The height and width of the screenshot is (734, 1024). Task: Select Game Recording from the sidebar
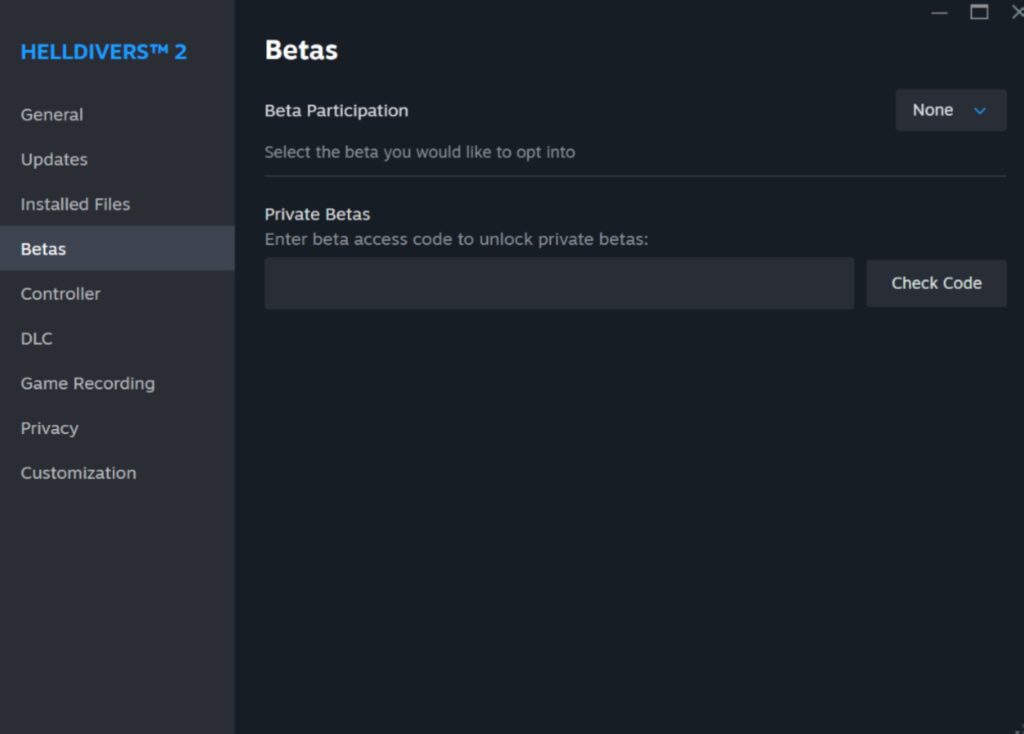pos(87,383)
